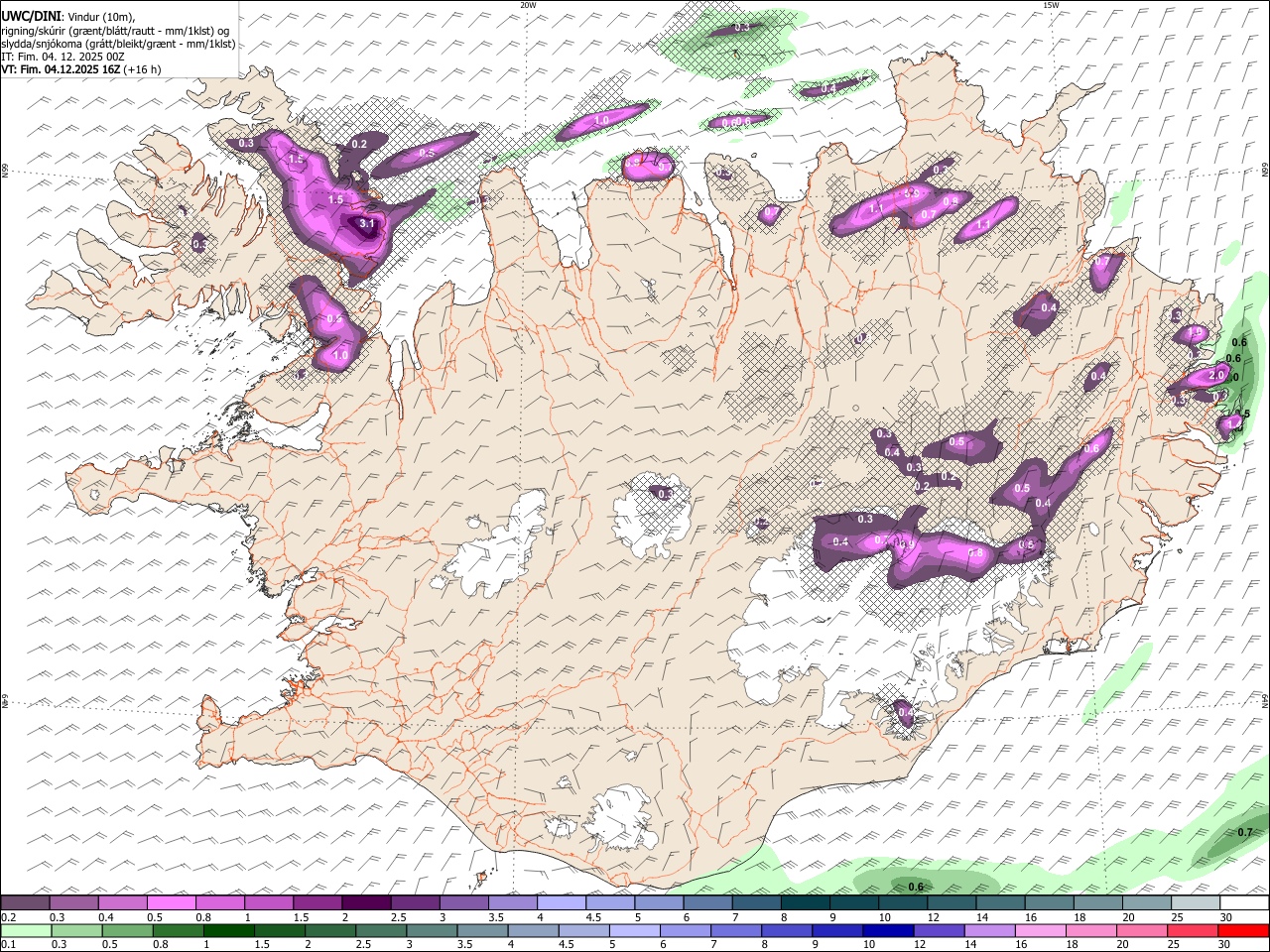Select the dark mauve 0.2 swatch in the top scale
Screen dimensions: 1270x952
[x=25, y=903]
